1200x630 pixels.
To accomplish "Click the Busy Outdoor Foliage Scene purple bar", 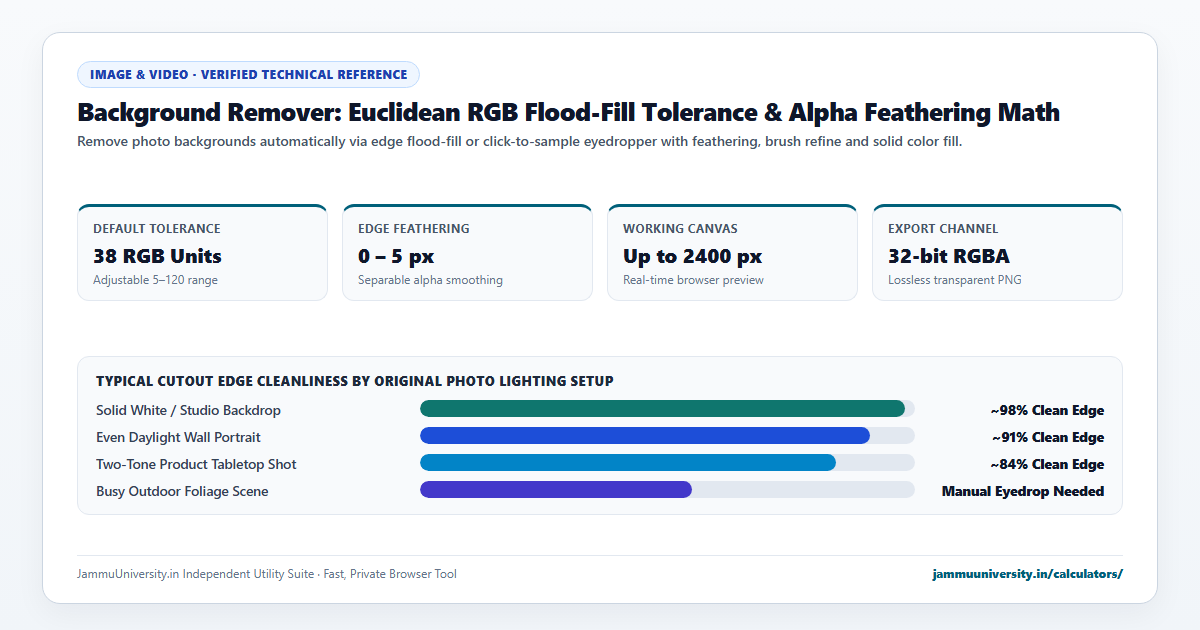I will [556, 489].
